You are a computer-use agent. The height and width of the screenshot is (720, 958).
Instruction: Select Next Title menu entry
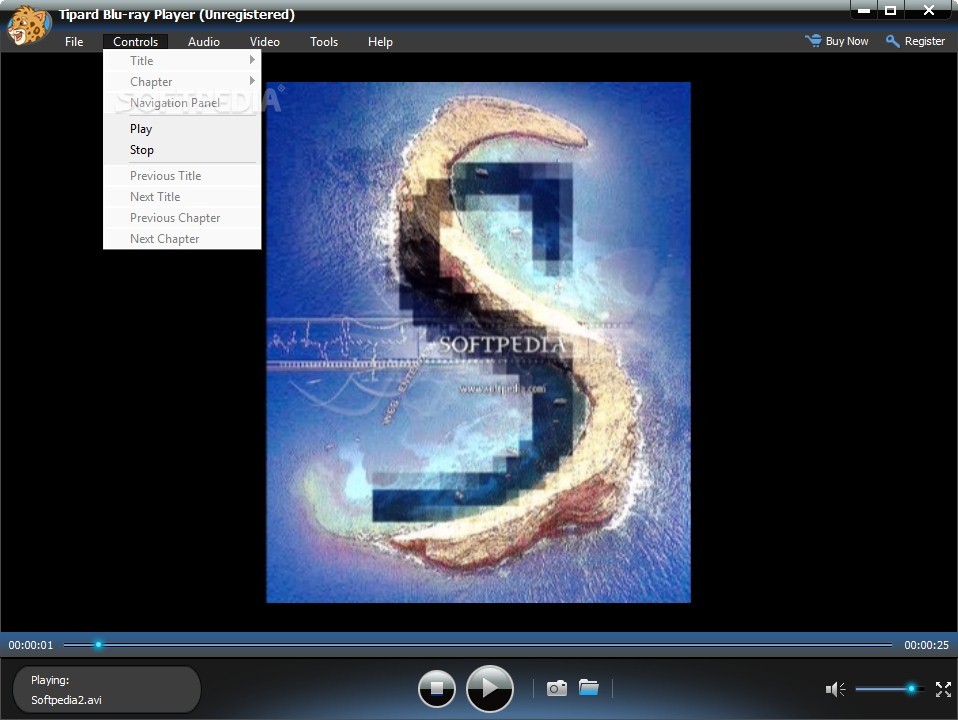point(182,197)
